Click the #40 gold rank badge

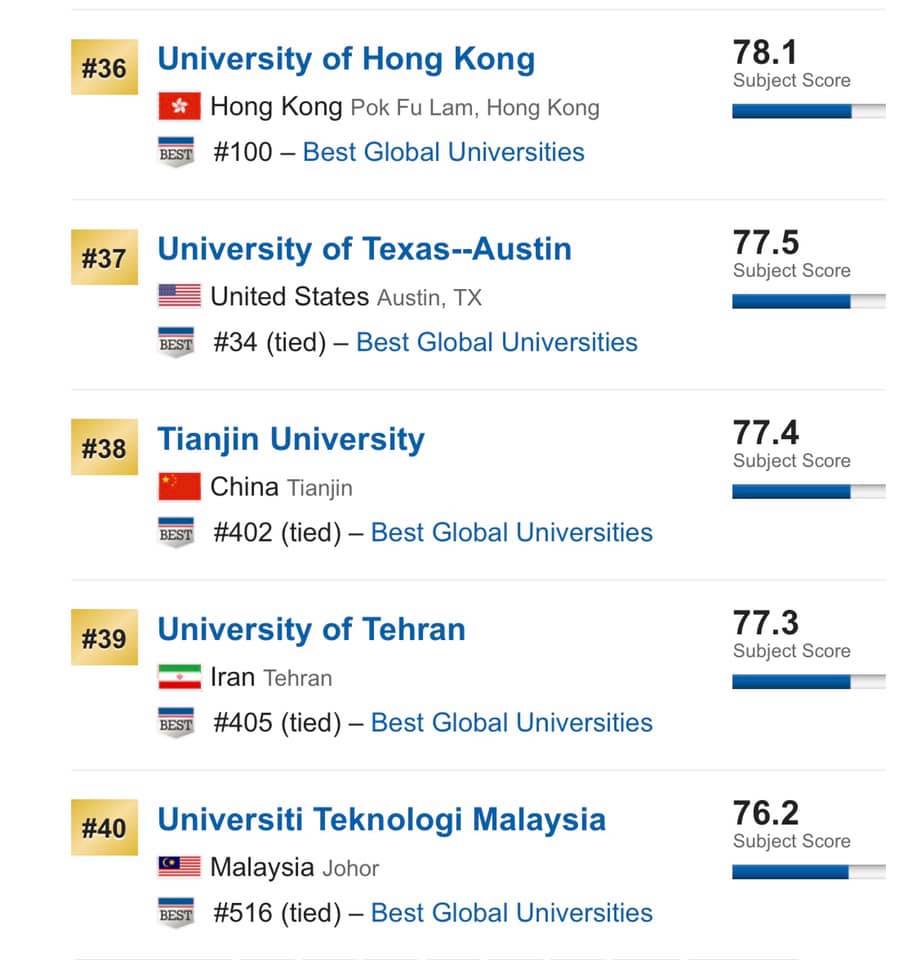[104, 827]
